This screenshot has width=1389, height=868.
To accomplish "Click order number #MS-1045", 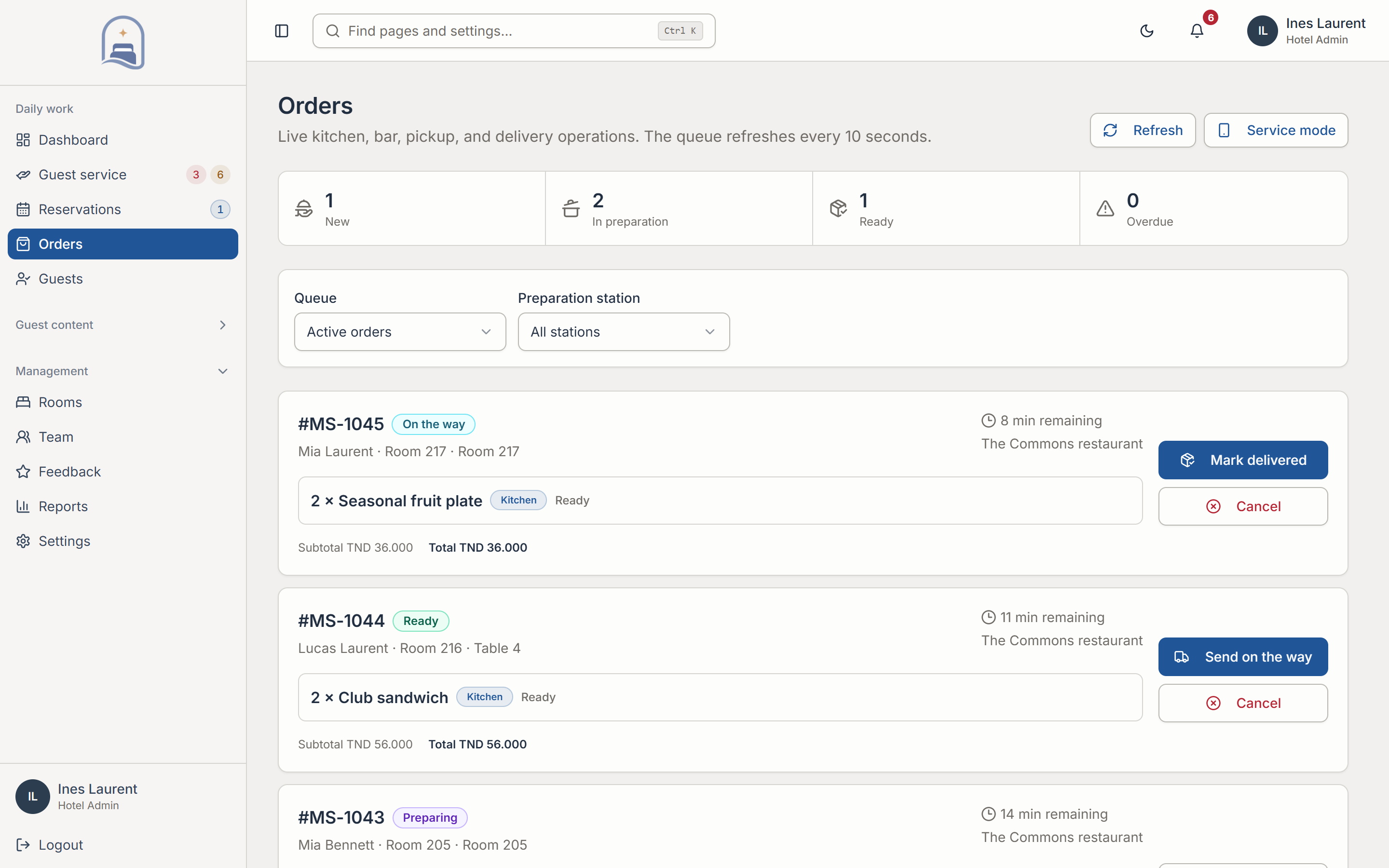I will [x=341, y=424].
